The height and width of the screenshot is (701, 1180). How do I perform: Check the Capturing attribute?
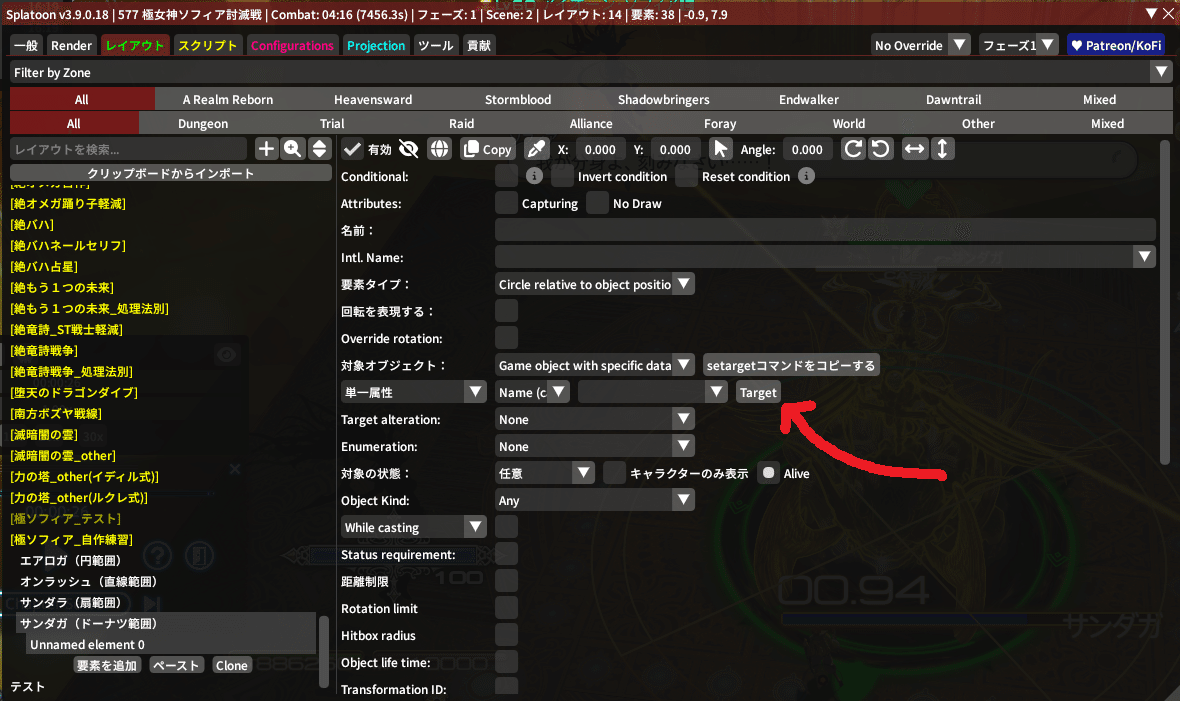pos(506,203)
